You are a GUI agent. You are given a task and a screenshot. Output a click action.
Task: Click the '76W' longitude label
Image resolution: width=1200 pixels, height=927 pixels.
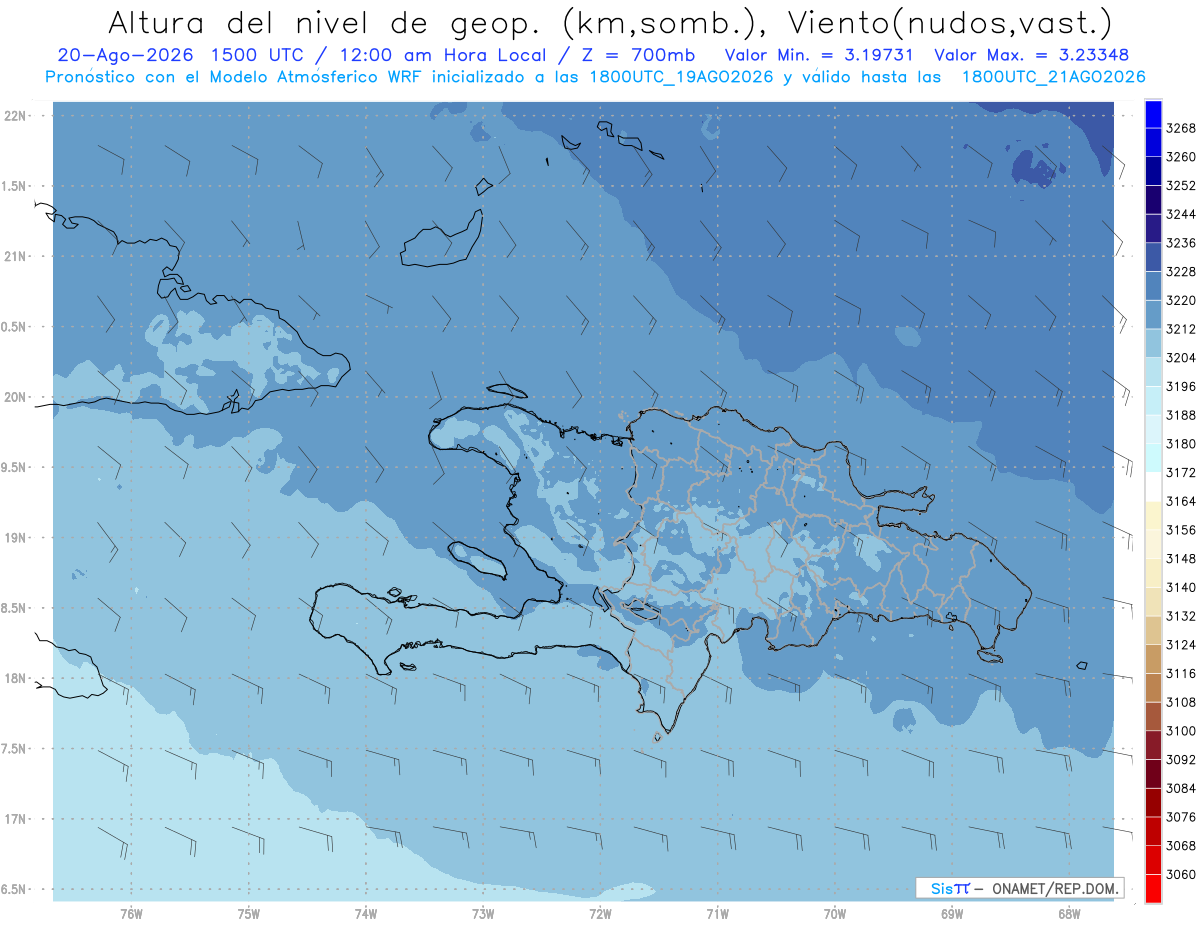[x=131, y=913]
